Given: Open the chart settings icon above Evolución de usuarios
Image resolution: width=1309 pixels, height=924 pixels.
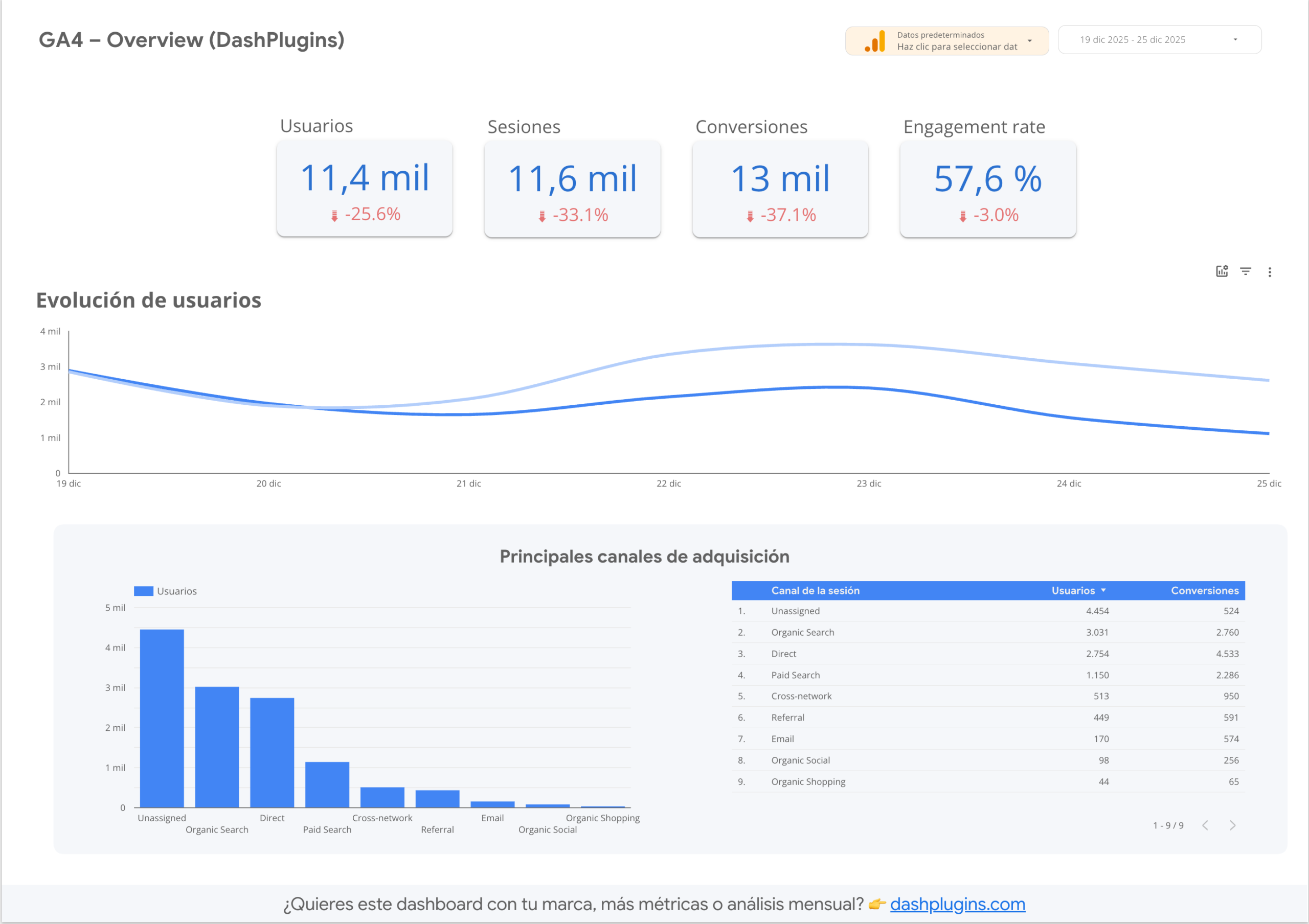Looking at the screenshot, I should click(1222, 272).
